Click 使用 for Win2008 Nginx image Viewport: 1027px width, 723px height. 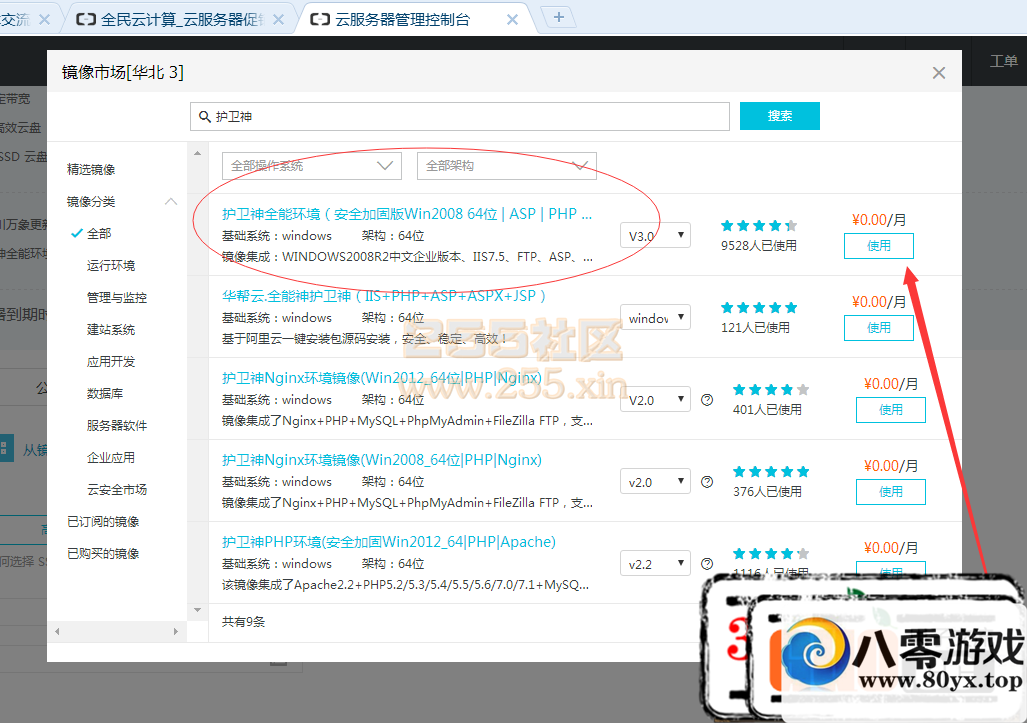pyautogui.click(x=890, y=492)
